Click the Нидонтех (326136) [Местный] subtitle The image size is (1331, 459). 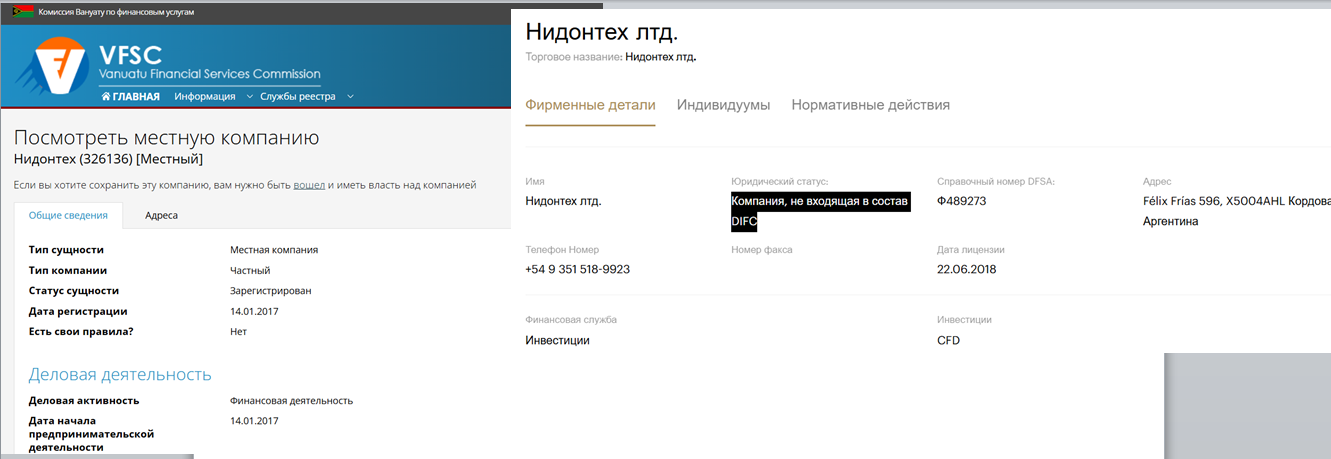click(109, 159)
